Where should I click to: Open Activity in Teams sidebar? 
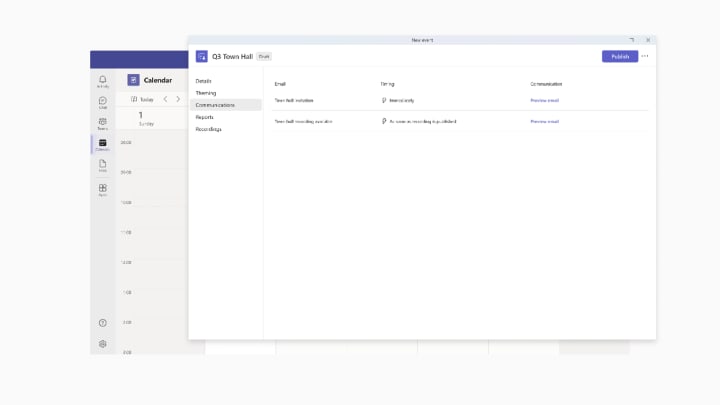click(103, 82)
